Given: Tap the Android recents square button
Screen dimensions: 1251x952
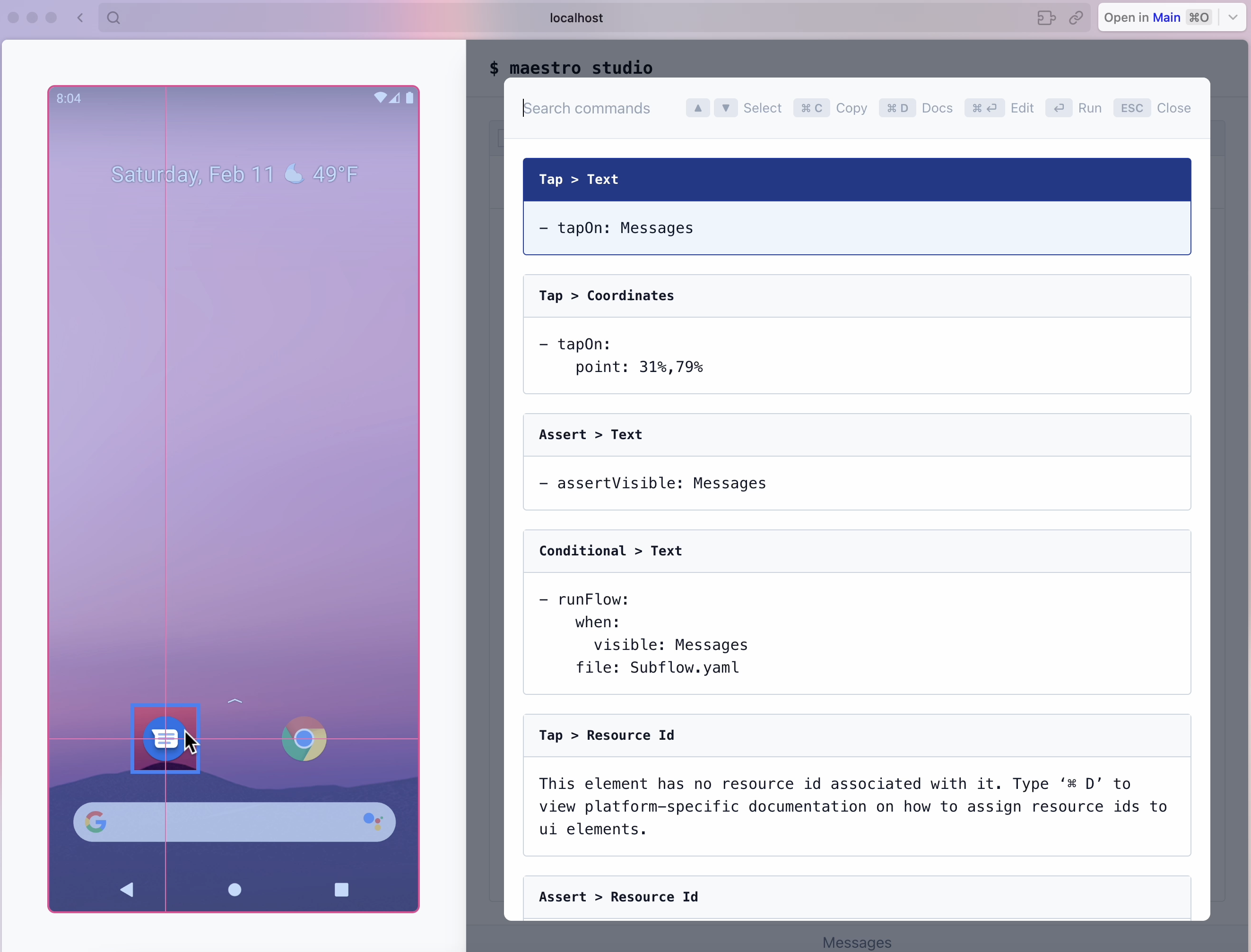Looking at the screenshot, I should (341, 889).
